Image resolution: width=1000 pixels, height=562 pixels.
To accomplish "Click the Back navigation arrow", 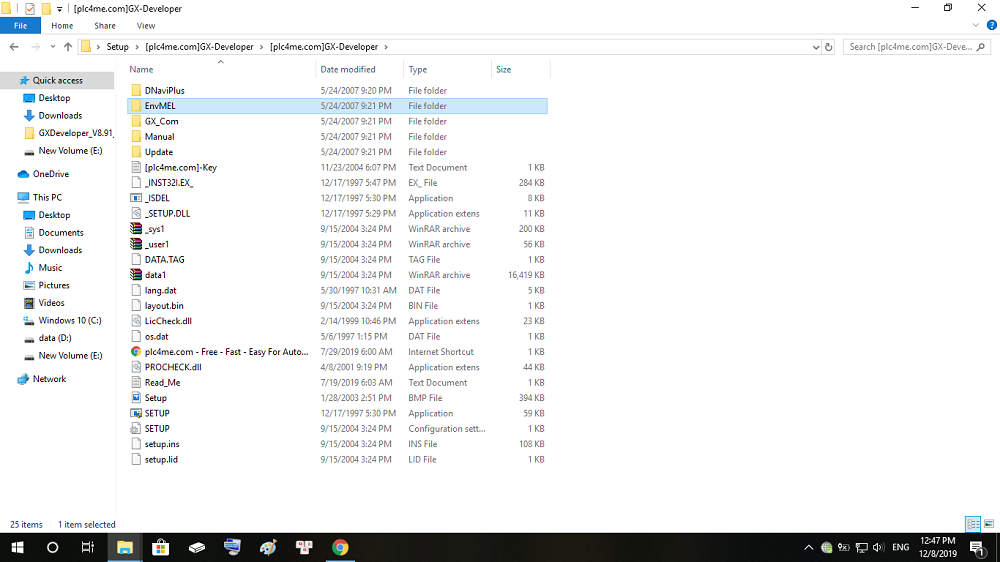I will click(15, 47).
